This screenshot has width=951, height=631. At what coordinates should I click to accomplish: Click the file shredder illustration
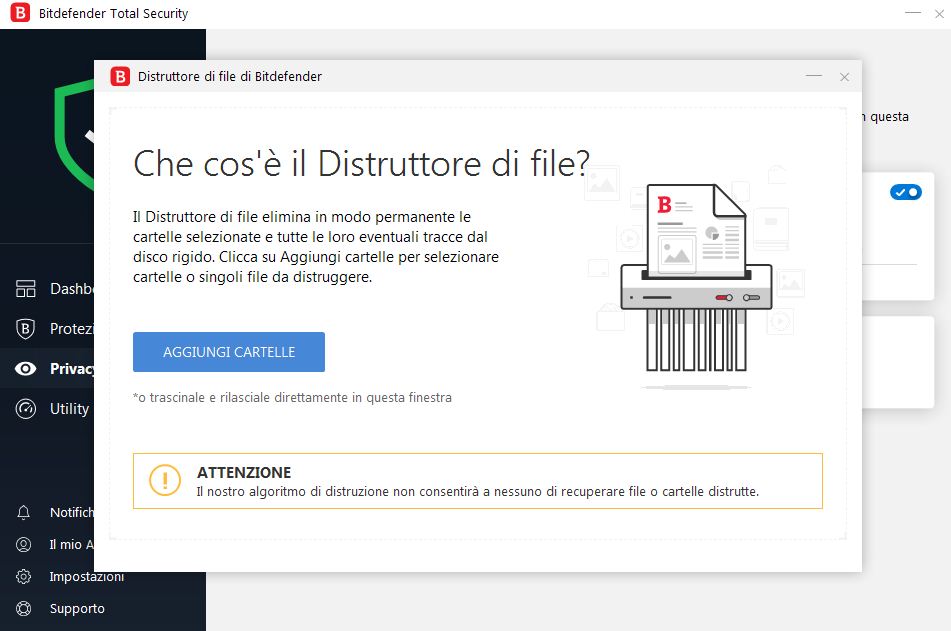point(696,278)
